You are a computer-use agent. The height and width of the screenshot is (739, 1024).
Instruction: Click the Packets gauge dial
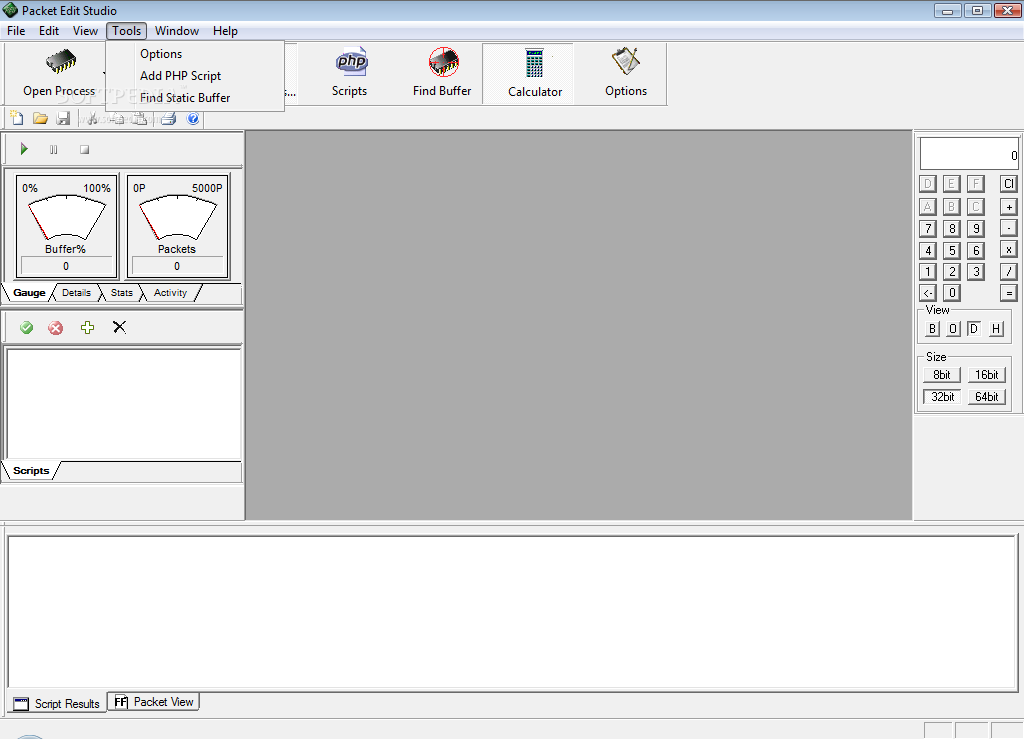pos(177,217)
